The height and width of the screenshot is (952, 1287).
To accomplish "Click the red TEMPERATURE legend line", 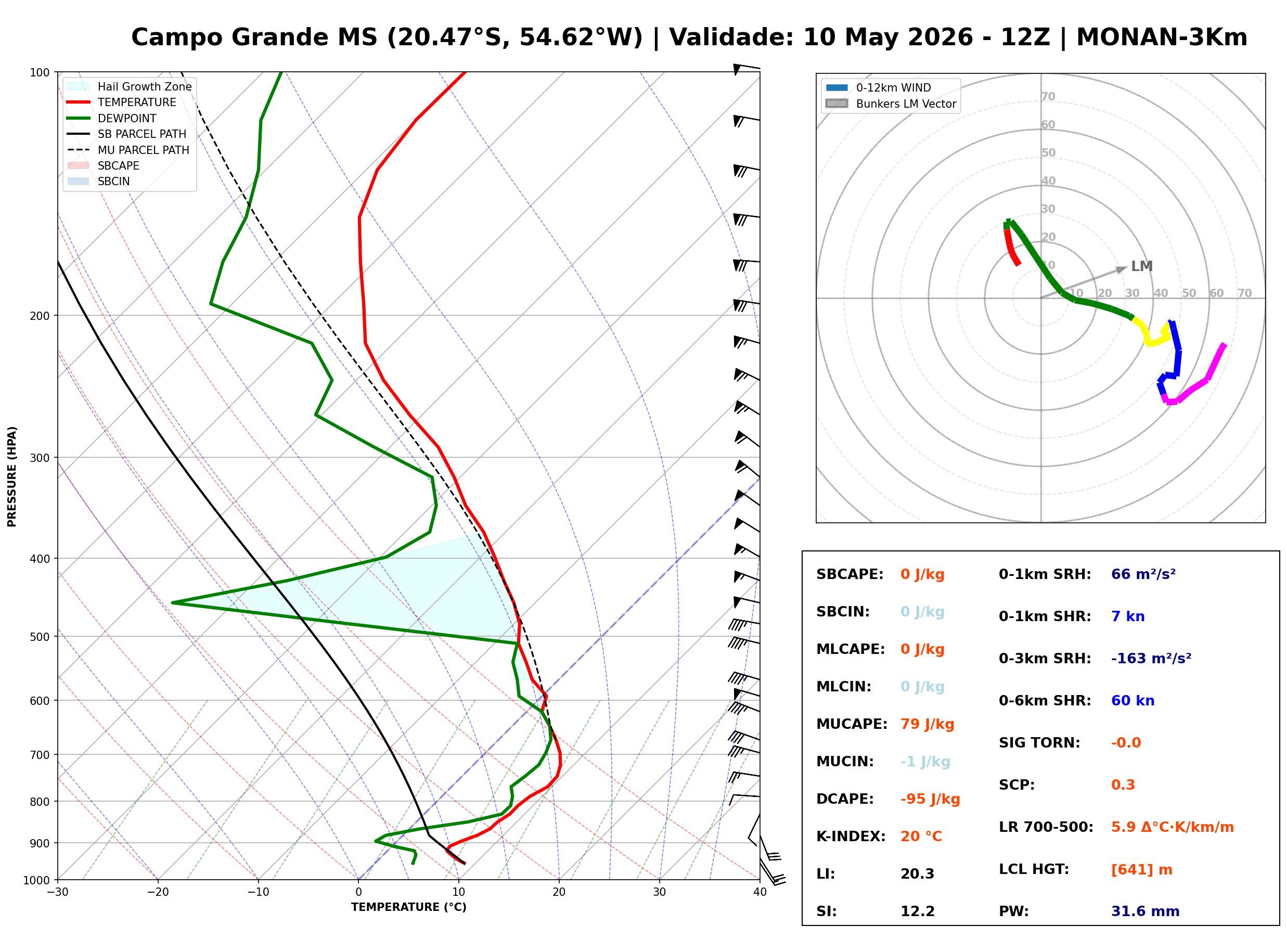I will (79, 102).
